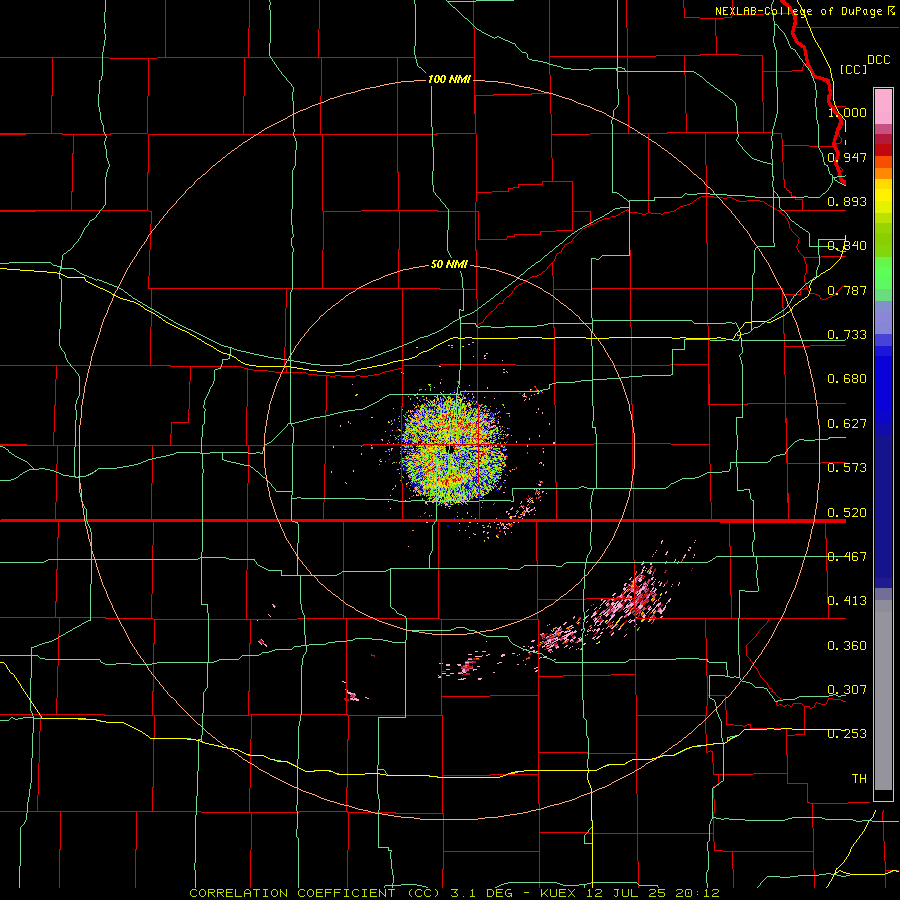The image size is (900, 900).
Task: Click the 0.680 color bar value
Action: click(847, 379)
